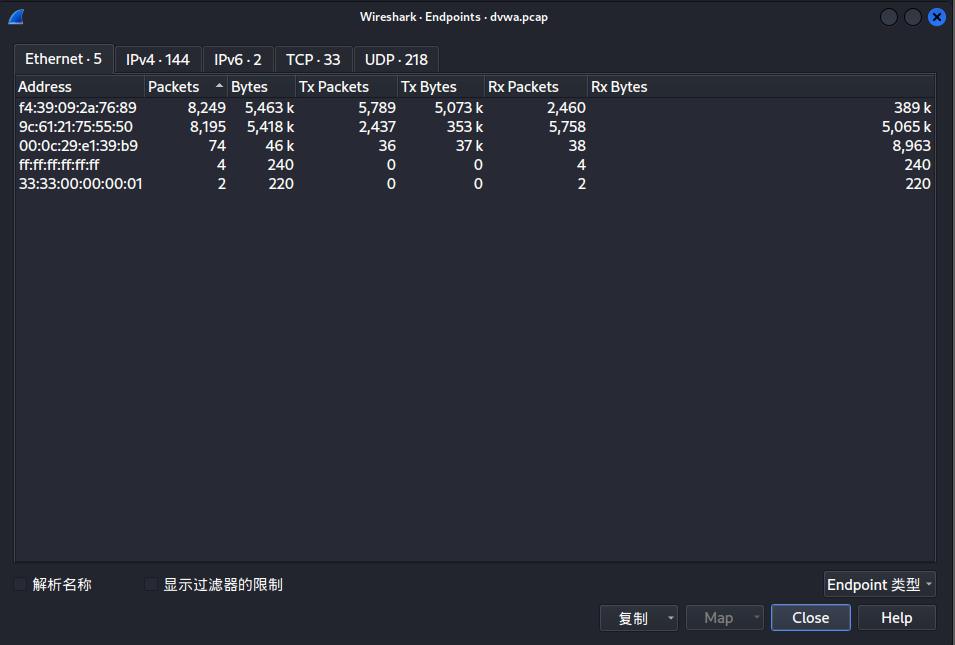Screen dimensions: 955x645
Task: Switch to the UDP · 218 tab
Action: [x=396, y=60]
